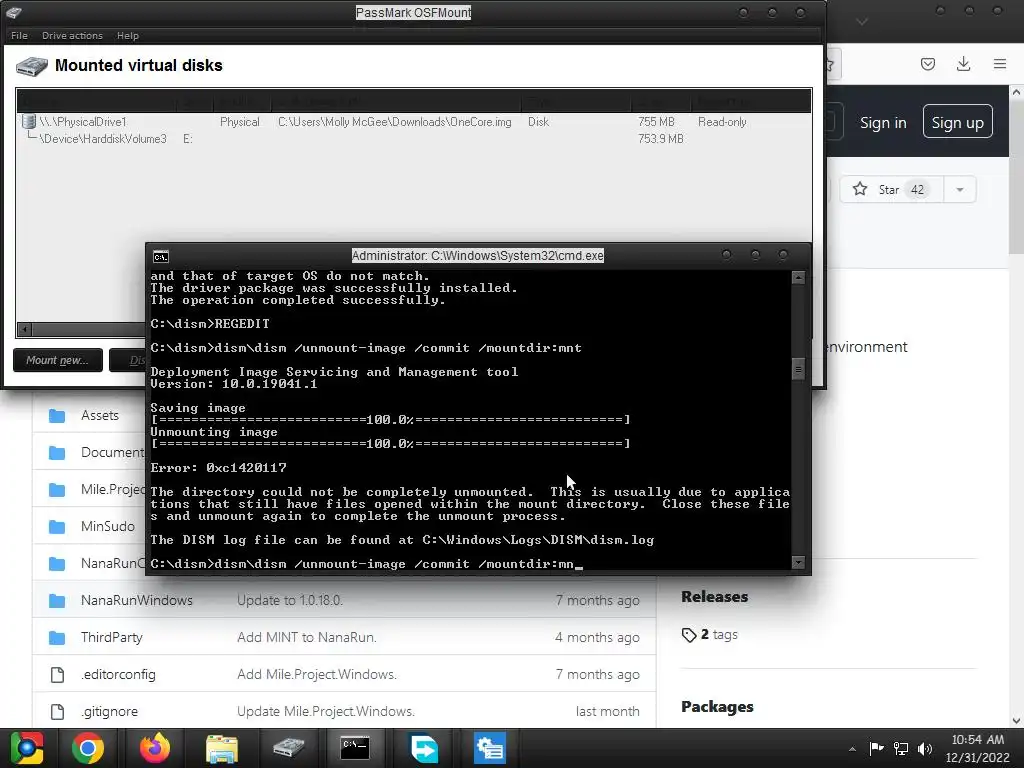The width and height of the screenshot is (1024, 768).
Task: Open the Assets folder
Action: pos(100,415)
